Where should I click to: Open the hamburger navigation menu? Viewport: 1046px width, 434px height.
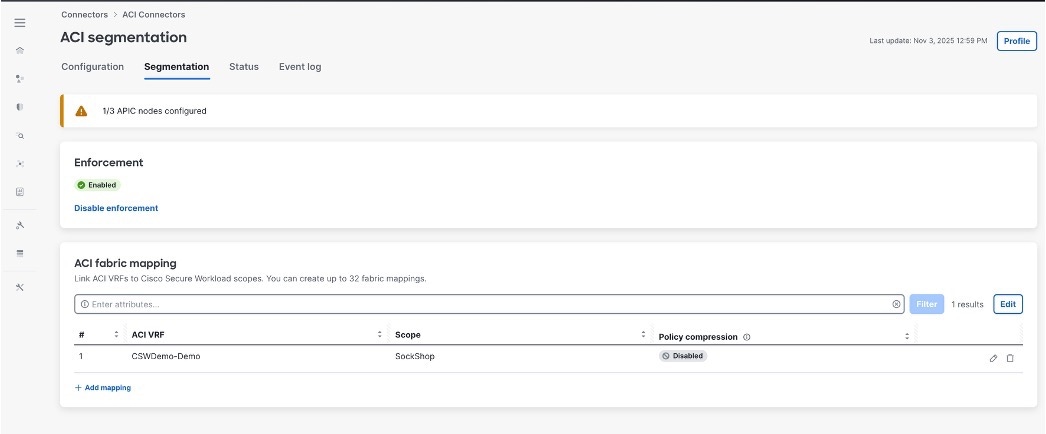[20, 23]
